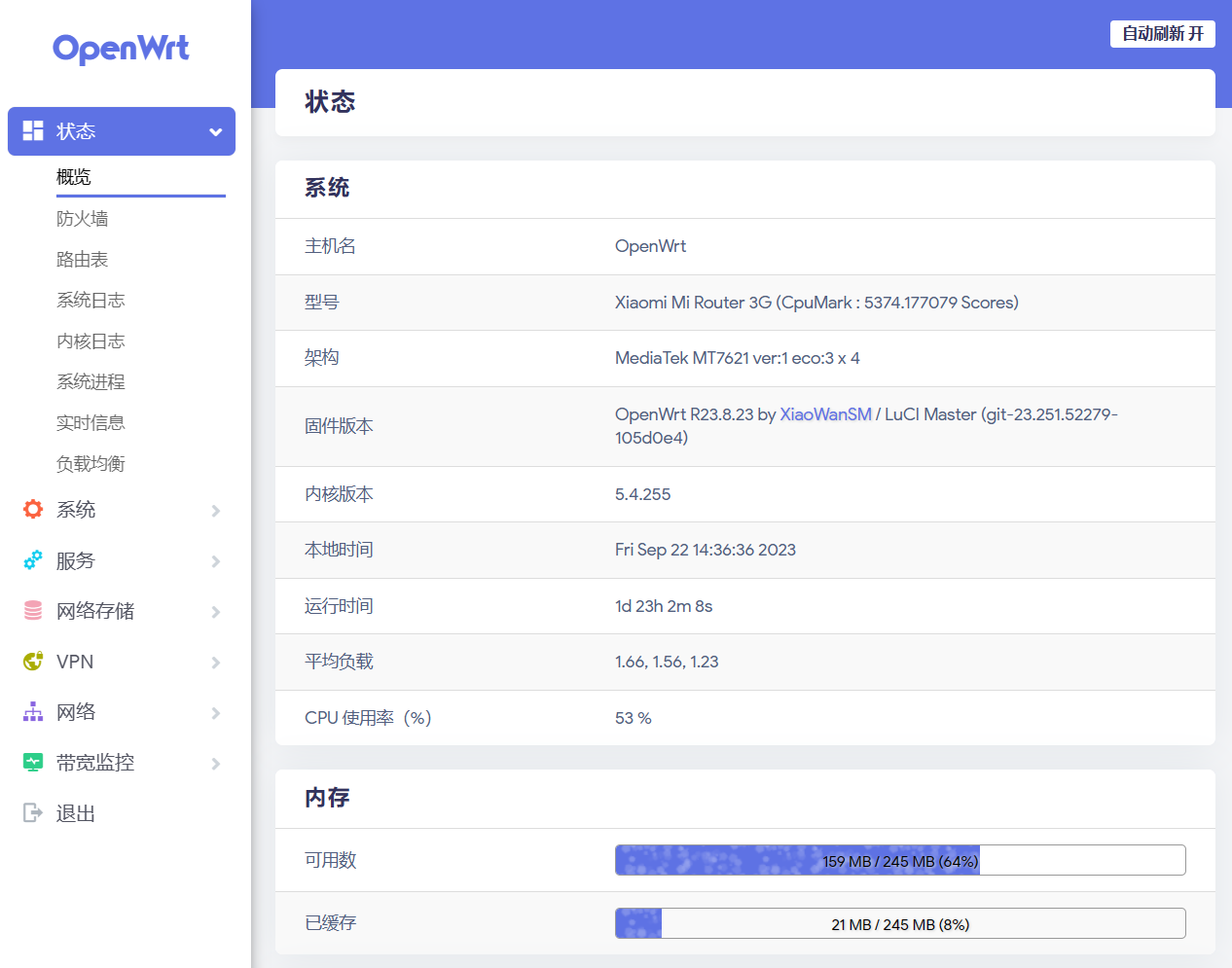Expand the 网络存储 submenu arrow
1232x968 pixels.
click(x=216, y=612)
